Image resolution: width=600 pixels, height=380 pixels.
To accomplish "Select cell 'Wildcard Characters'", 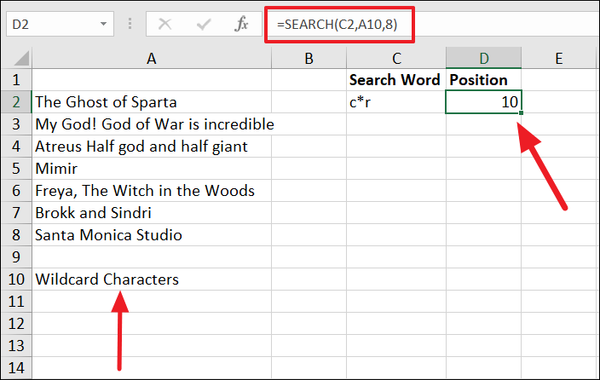I will (x=152, y=279).
